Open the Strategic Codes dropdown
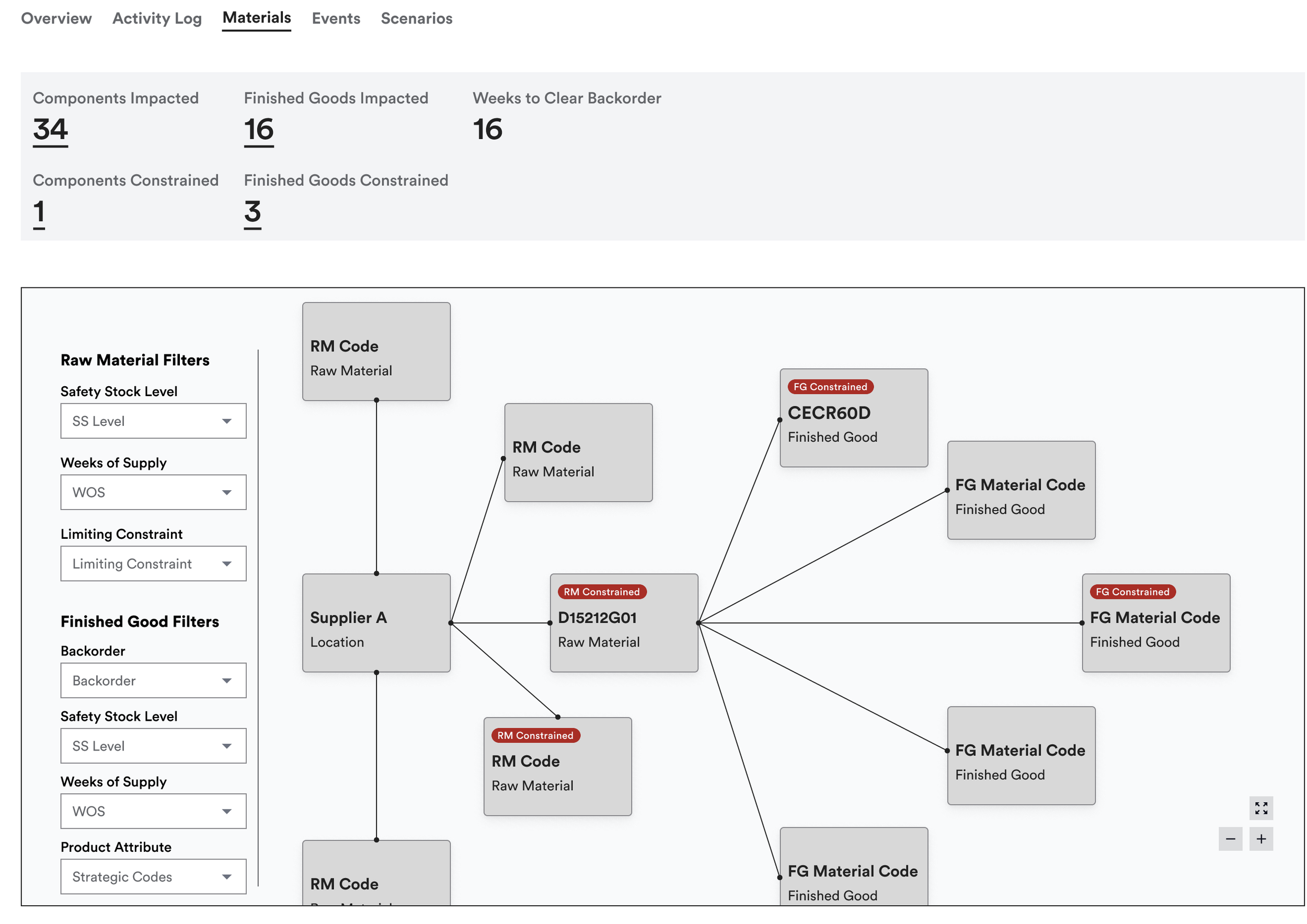1307x924 pixels. 154,877
